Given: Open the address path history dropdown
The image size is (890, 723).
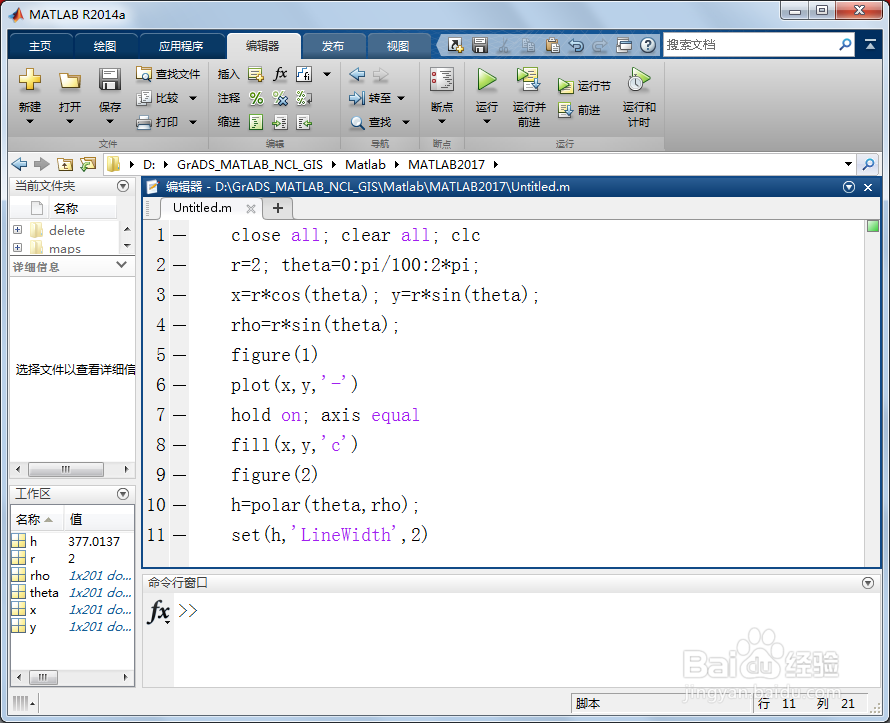Looking at the screenshot, I should tap(848, 165).
